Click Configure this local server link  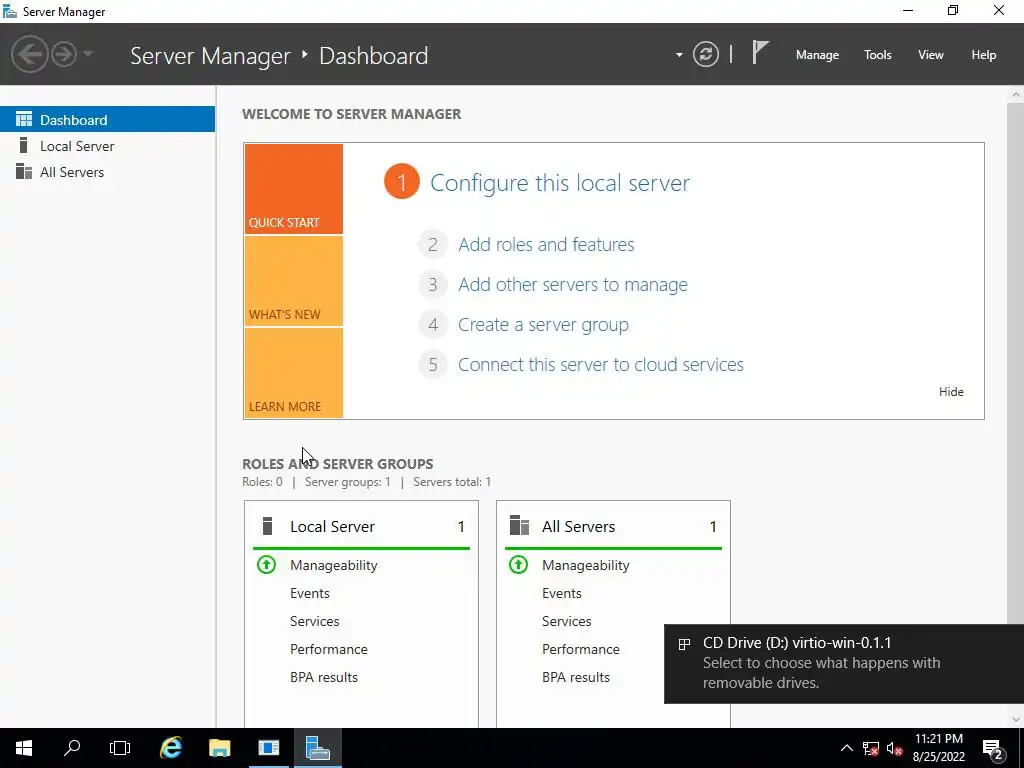pyautogui.click(x=560, y=183)
